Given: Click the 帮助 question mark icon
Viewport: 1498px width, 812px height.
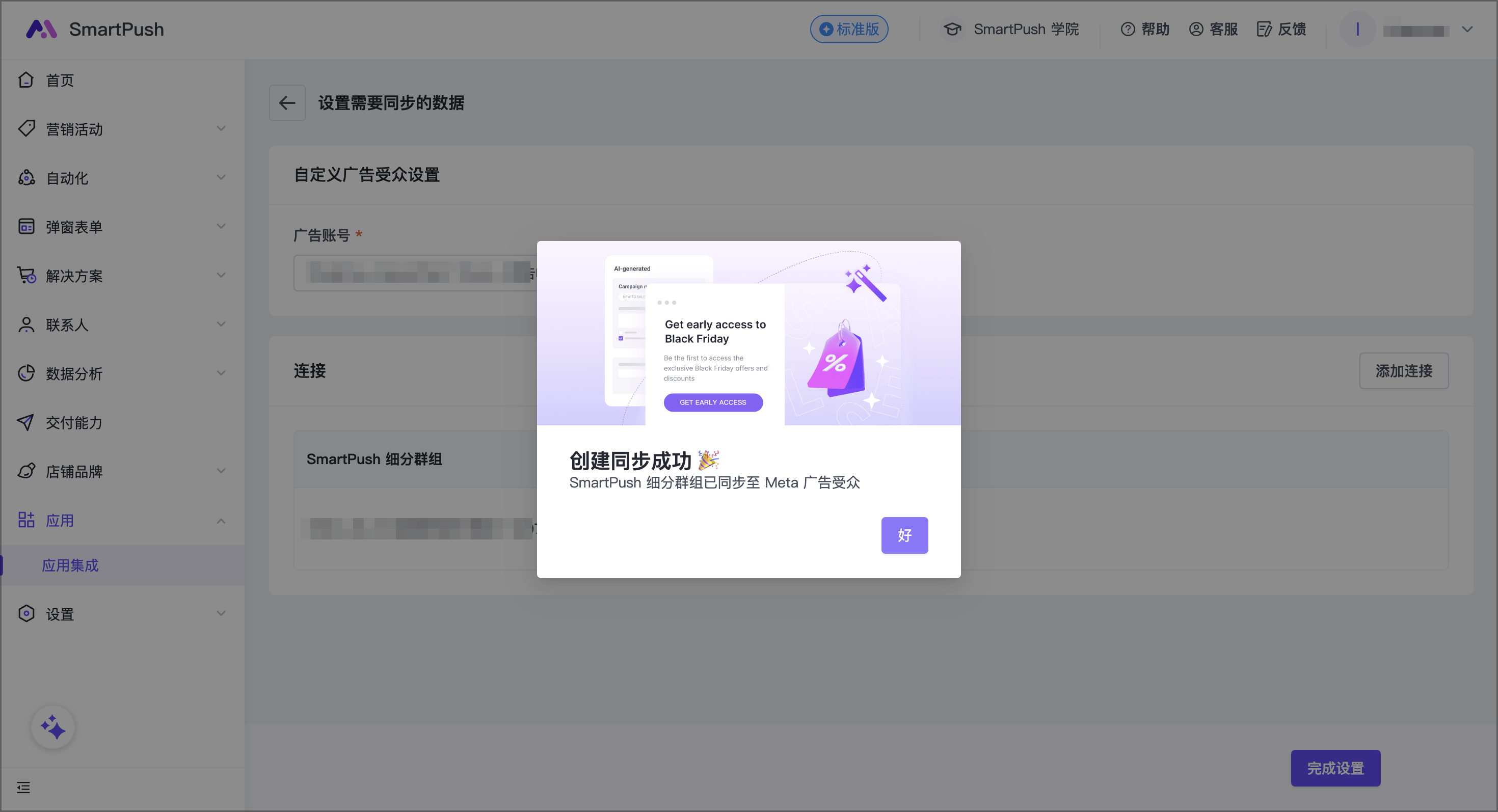Looking at the screenshot, I should point(1128,29).
